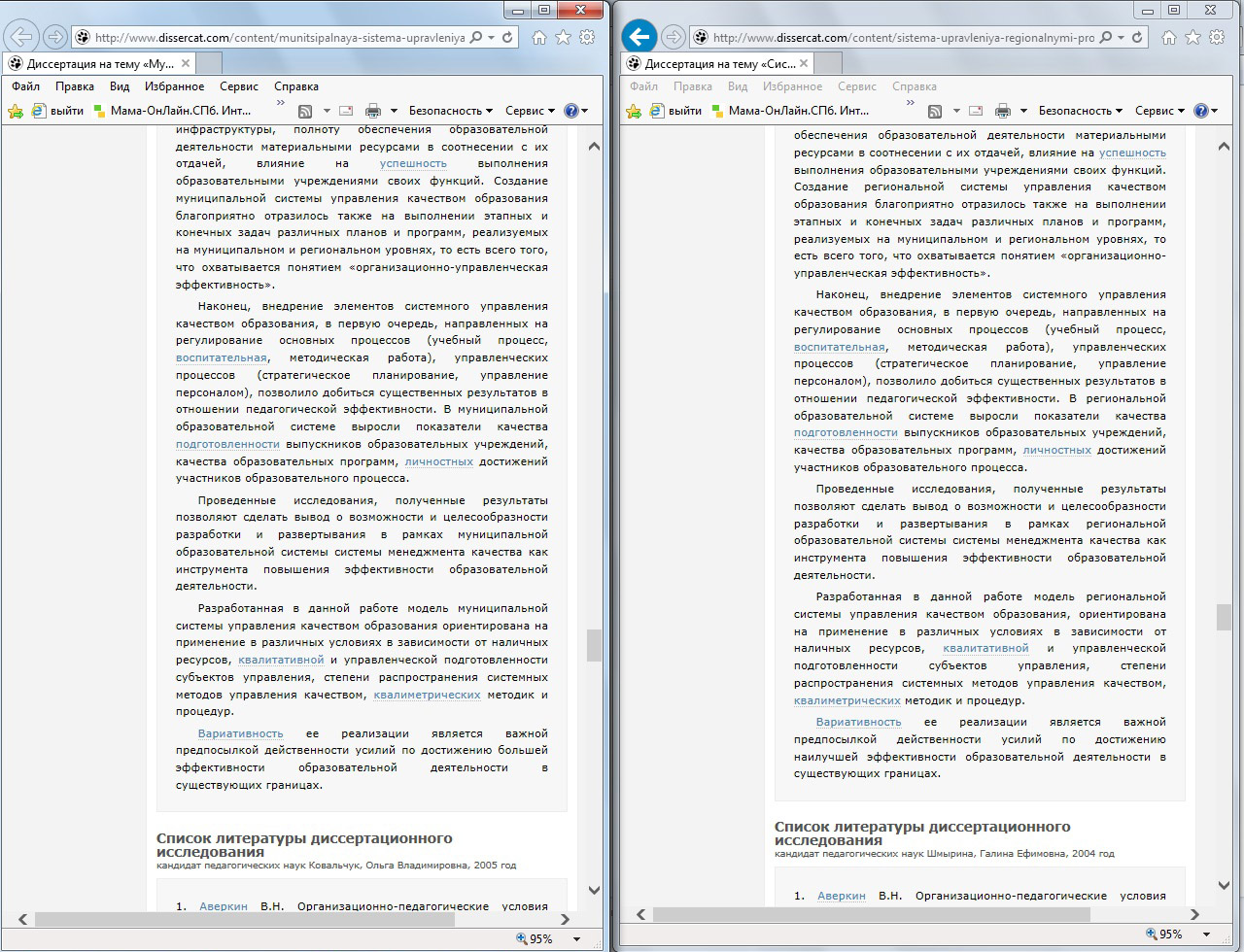This screenshot has height=952, width=1244.
Task: Expand Сервис command bar dropdown in left window
Action: (x=530, y=111)
